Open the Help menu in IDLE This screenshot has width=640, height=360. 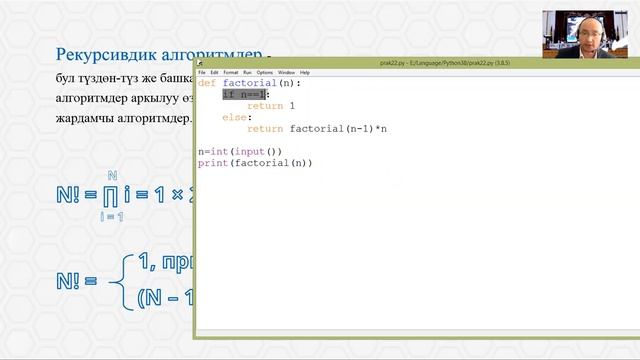pos(304,72)
